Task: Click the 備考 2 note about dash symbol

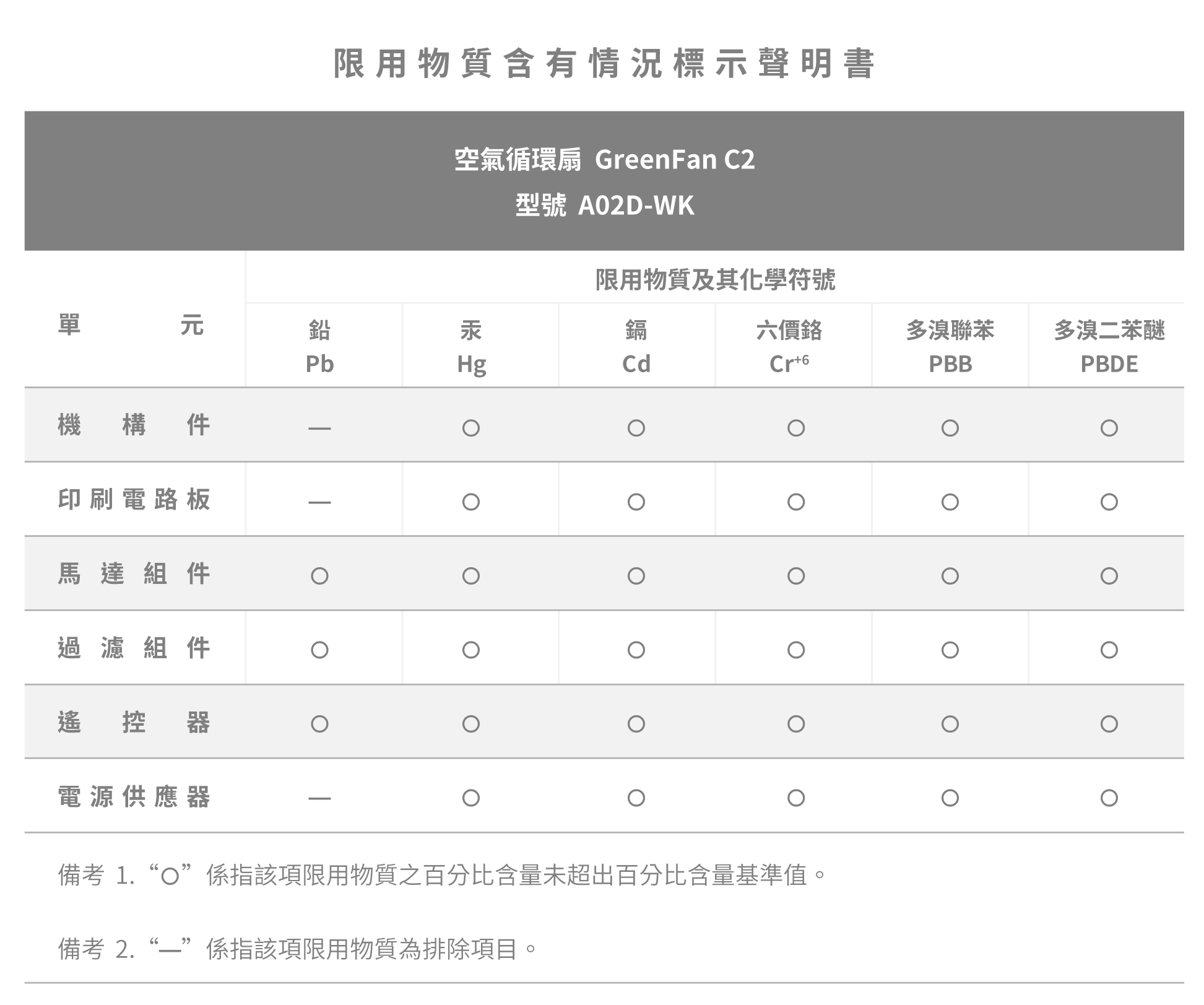Action: pos(298,949)
